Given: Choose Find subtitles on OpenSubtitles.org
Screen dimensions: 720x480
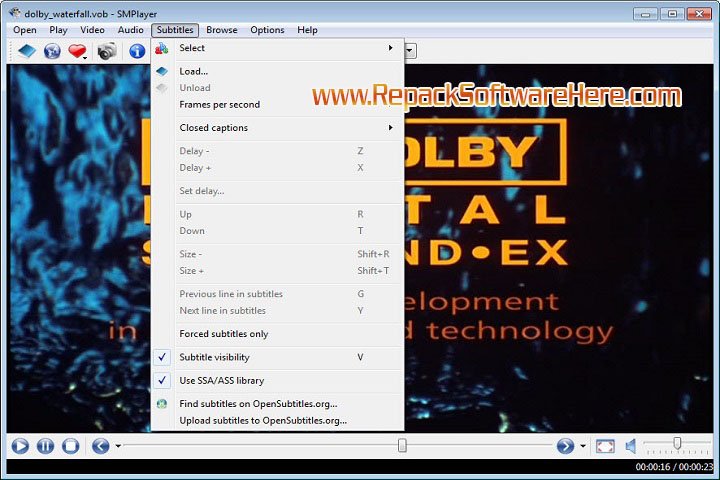Looking at the screenshot, I should [x=278, y=404].
